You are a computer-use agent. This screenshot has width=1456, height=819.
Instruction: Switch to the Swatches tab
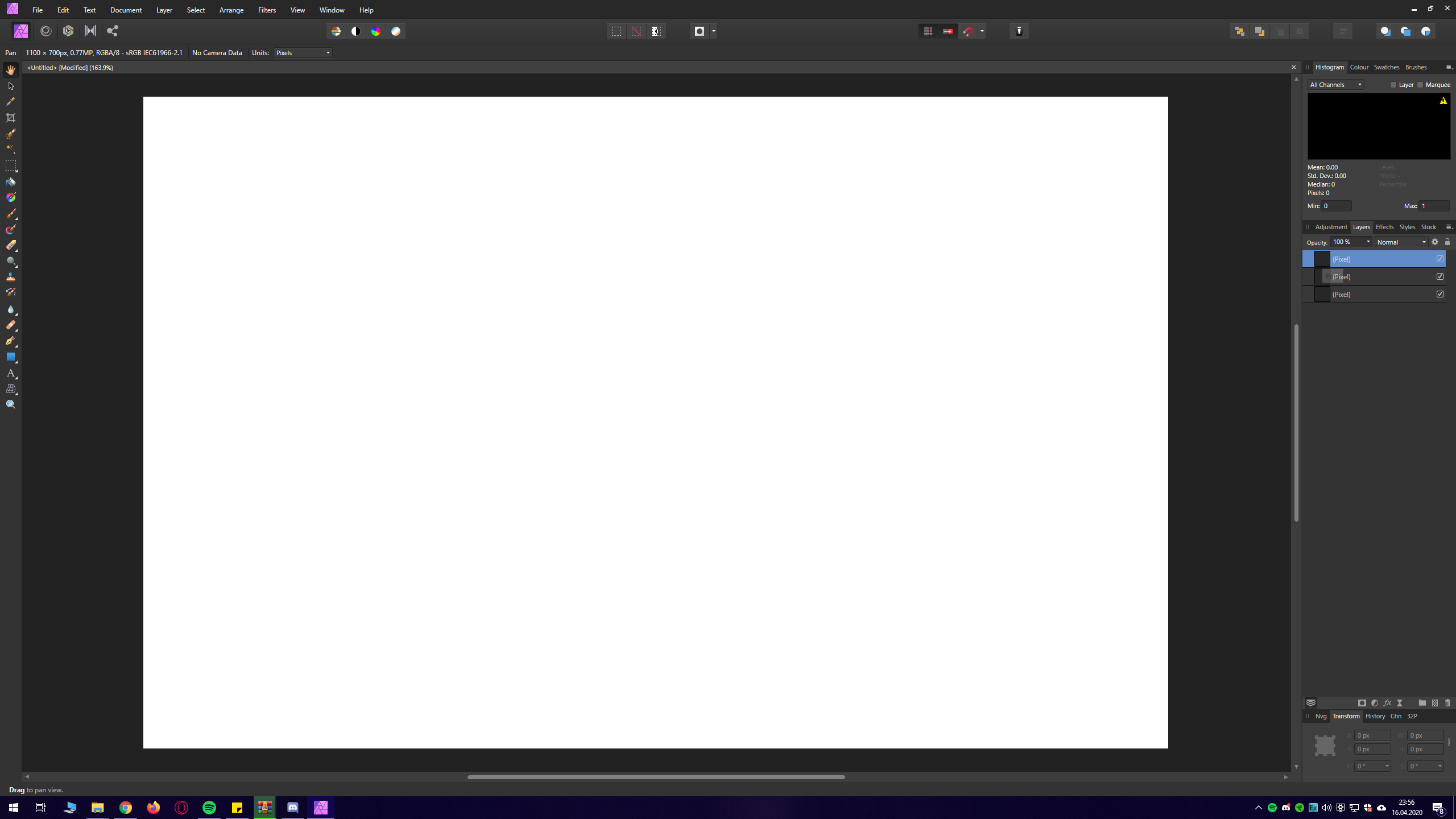pos(1386,67)
